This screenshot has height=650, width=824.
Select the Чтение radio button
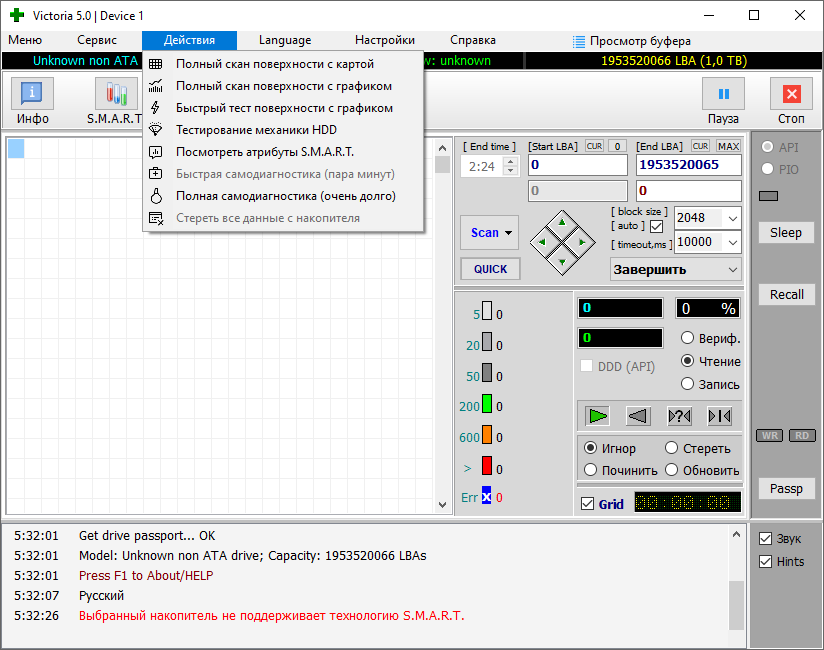click(687, 361)
